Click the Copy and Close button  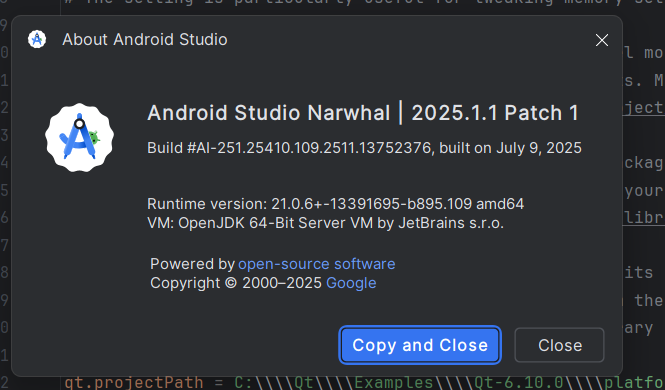tap(420, 345)
